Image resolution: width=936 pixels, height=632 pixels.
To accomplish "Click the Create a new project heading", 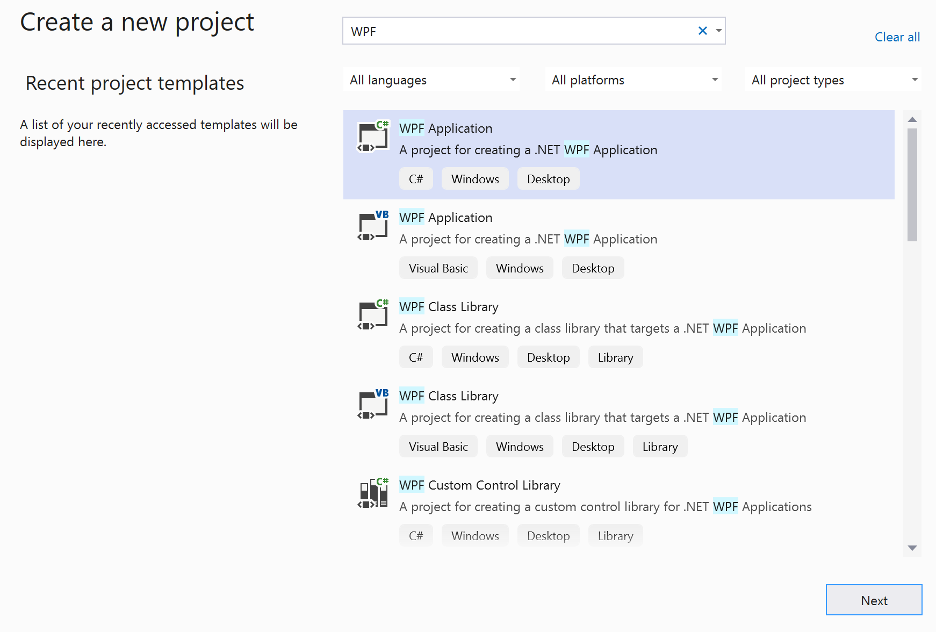I will coord(137,23).
